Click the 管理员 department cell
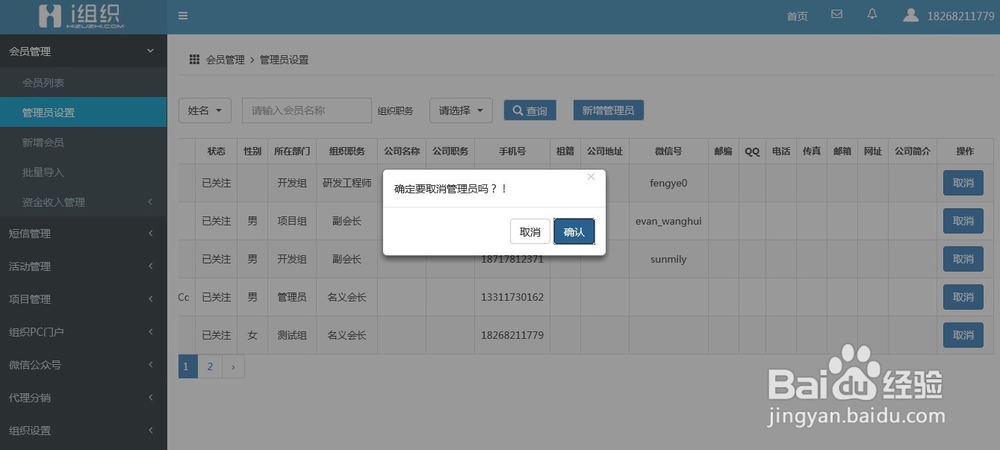The width and height of the screenshot is (1000, 450). (x=292, y=297)
